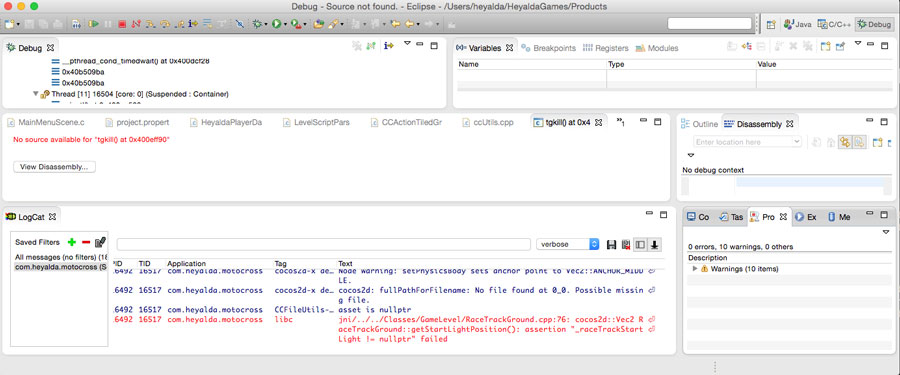900x375 pixels.
Task: Toggle Show Logical Structure in Variables view
Action: coord(747,47)
